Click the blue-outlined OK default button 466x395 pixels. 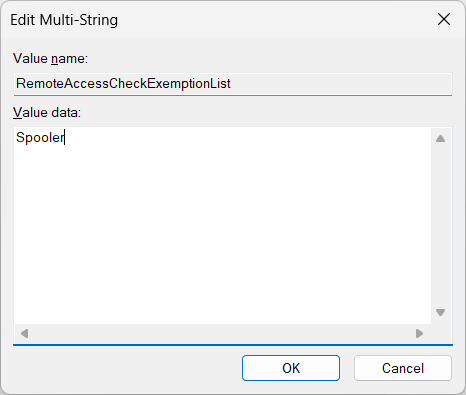point(291,368)
